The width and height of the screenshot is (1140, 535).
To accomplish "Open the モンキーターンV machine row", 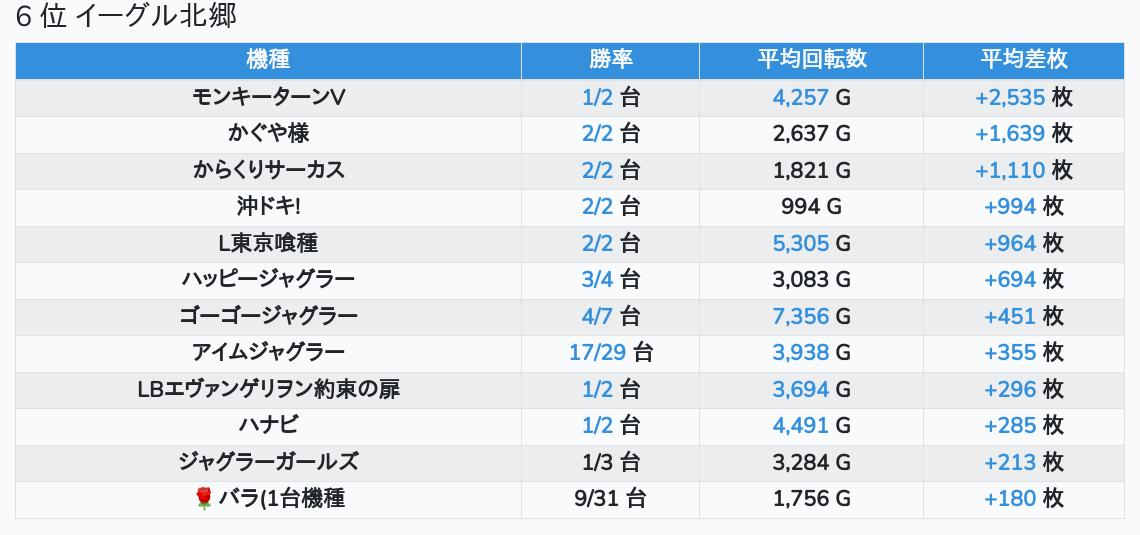I will [x=268, y=97].
